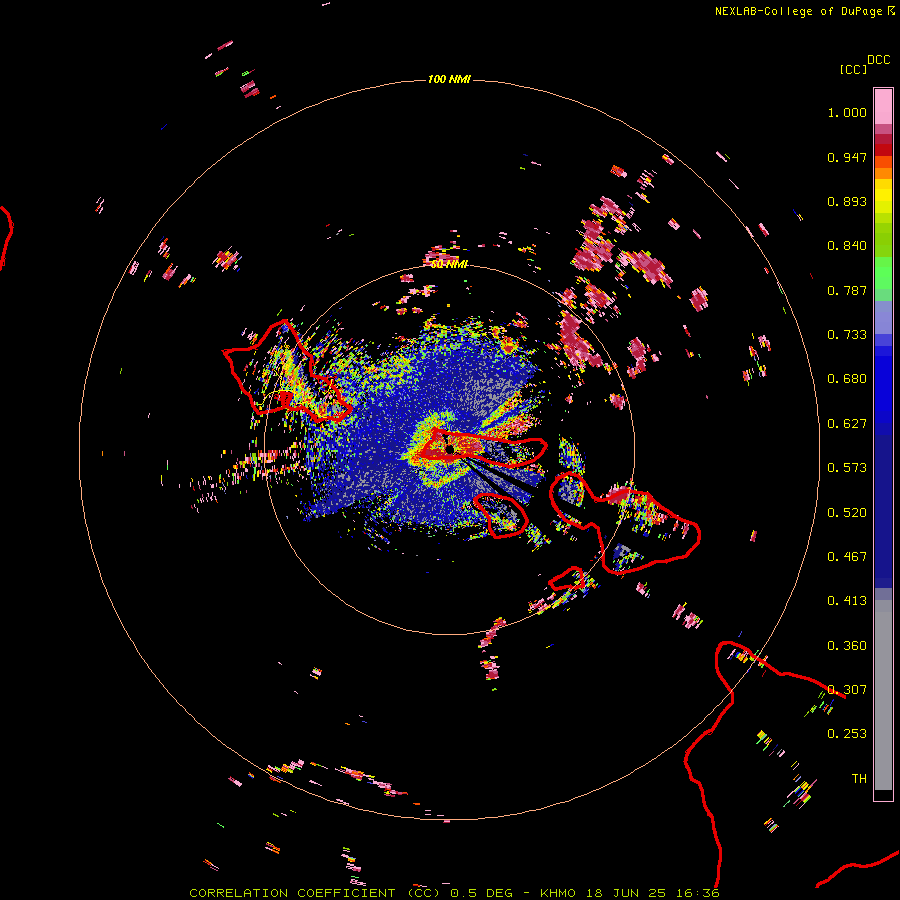Click the 0.947 color scale value
Image resolution: width=900 pixels, height=900 pixels.
point(847,157)
